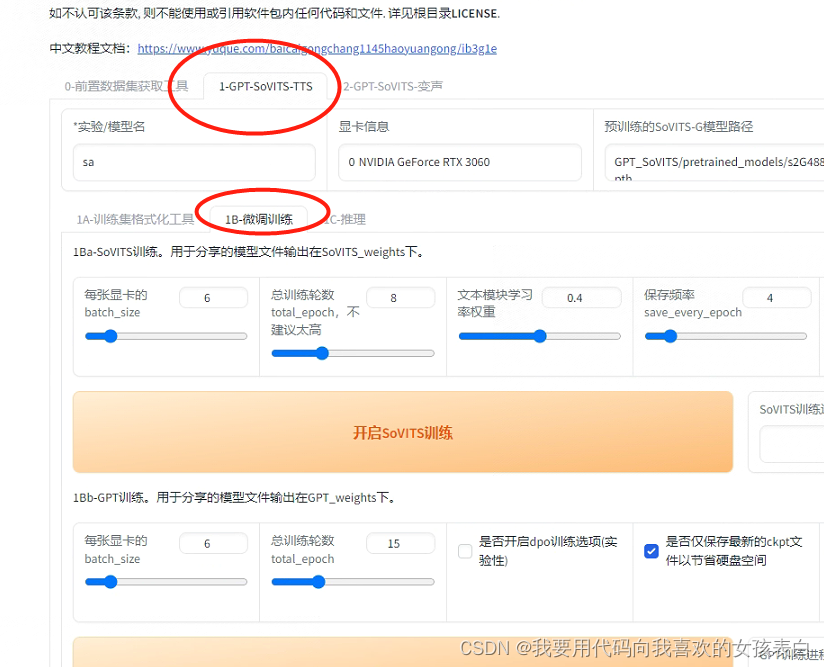Click the 显卡信息 field showing RTX 3060
Screen dimensions: 824x667
pyautogui.click(x=460, y=162)
